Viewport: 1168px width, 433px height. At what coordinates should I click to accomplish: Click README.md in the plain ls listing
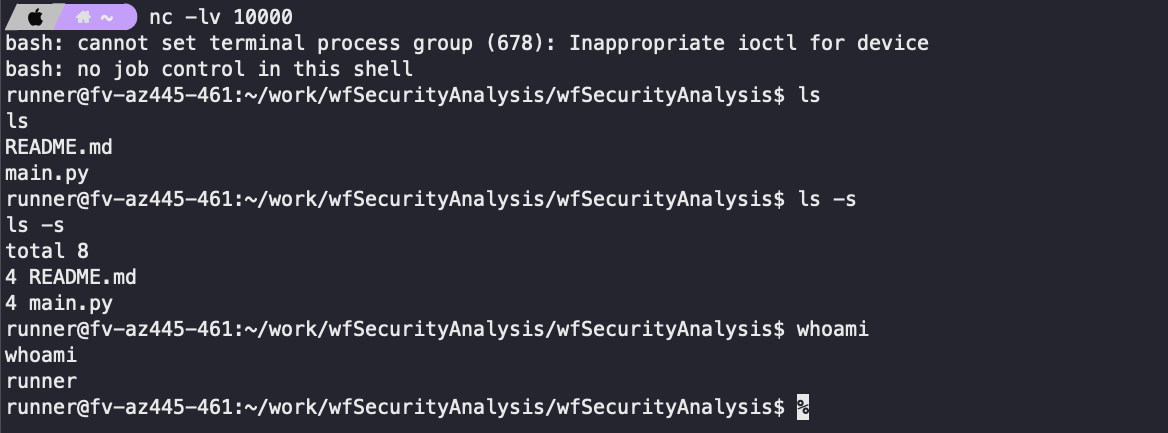click(x=58, y=147)
